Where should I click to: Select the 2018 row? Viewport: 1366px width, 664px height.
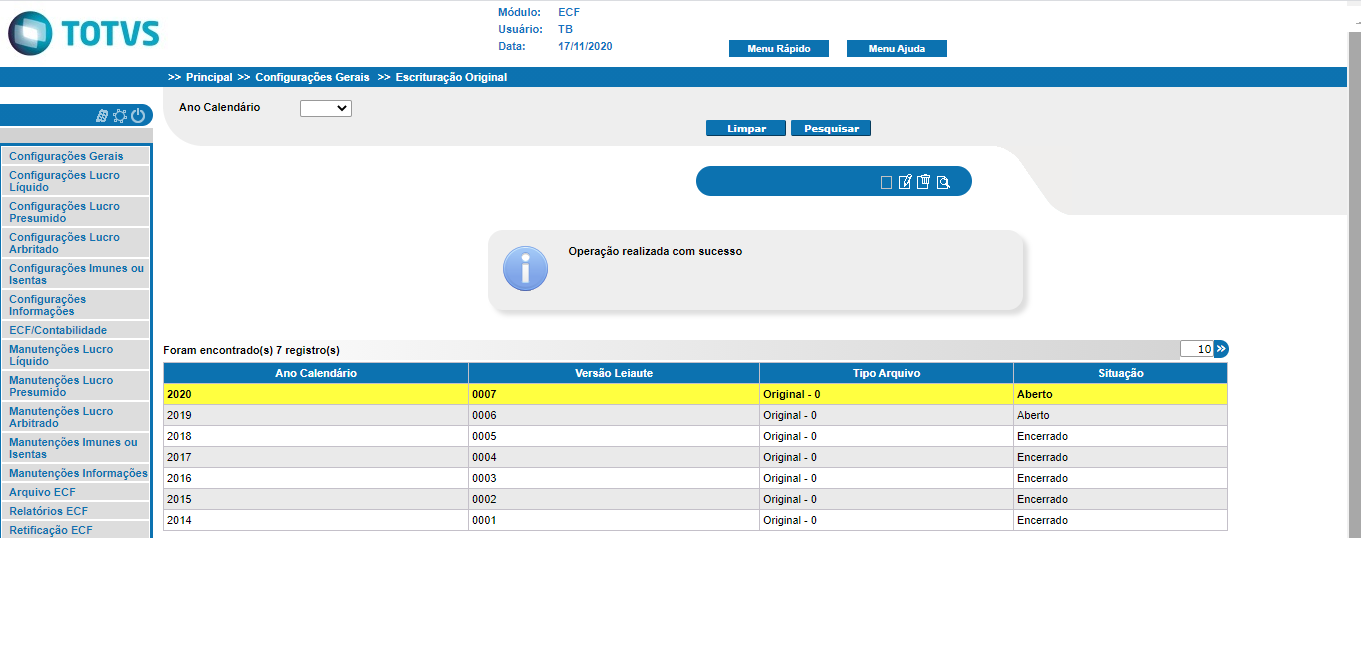[695, 436]
